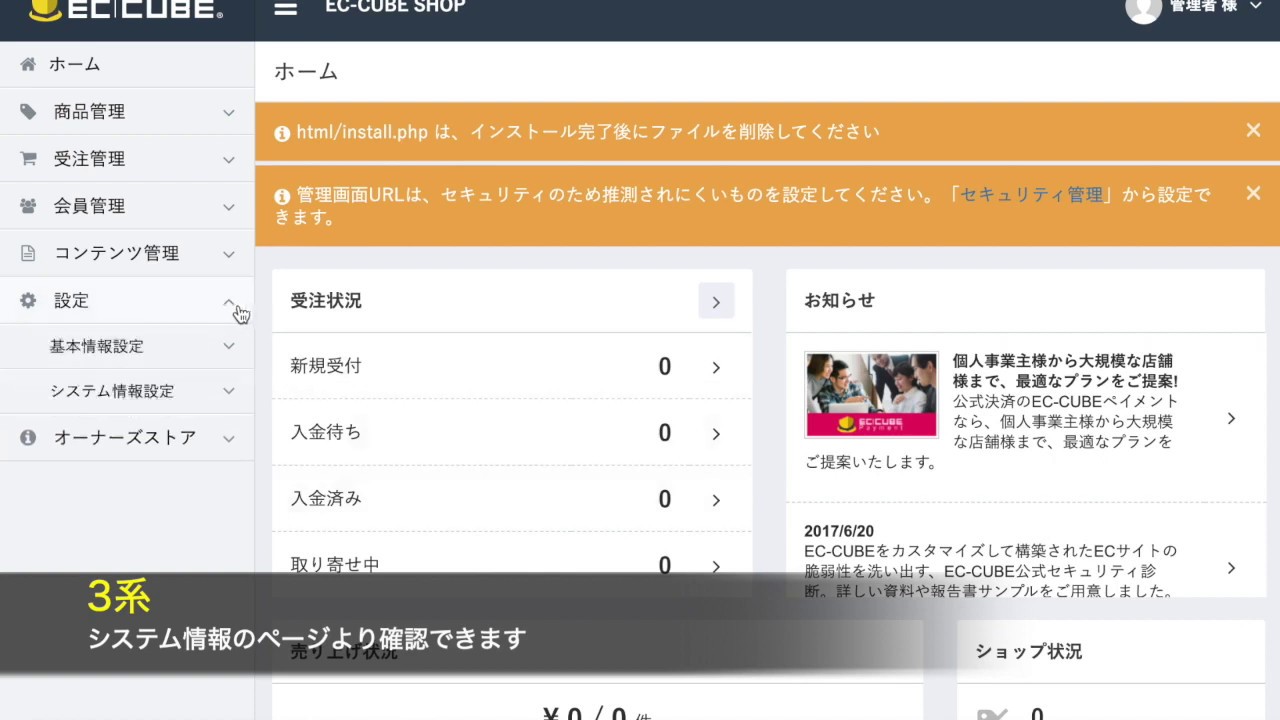Click the 受注状況 panel heading

pyautogui.click(x=326, y=300)
